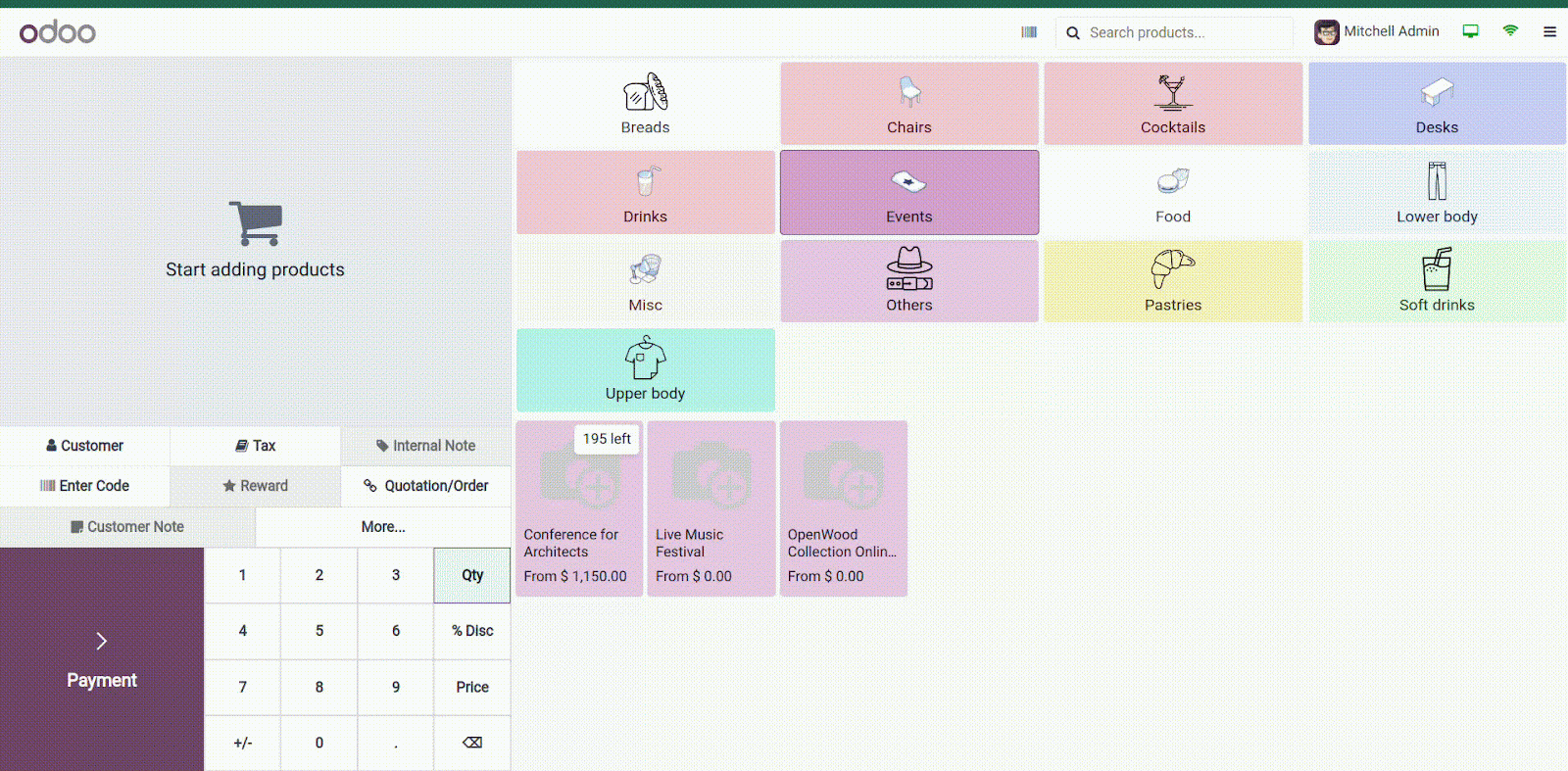The image size is (1568, 771).
Task: Click the Enter Code button
Action: [85, 486]
